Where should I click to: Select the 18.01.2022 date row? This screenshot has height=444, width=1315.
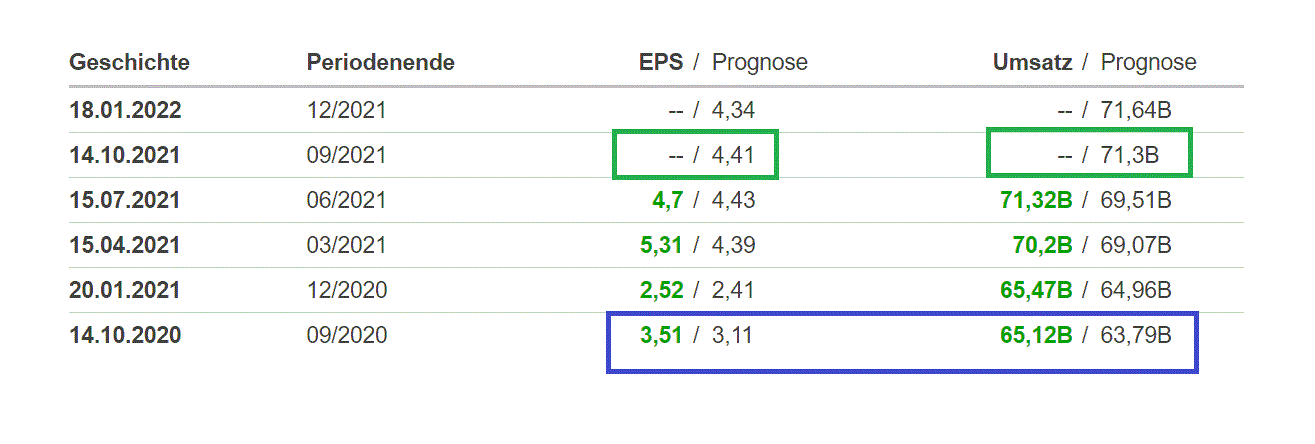pos(125,110)
